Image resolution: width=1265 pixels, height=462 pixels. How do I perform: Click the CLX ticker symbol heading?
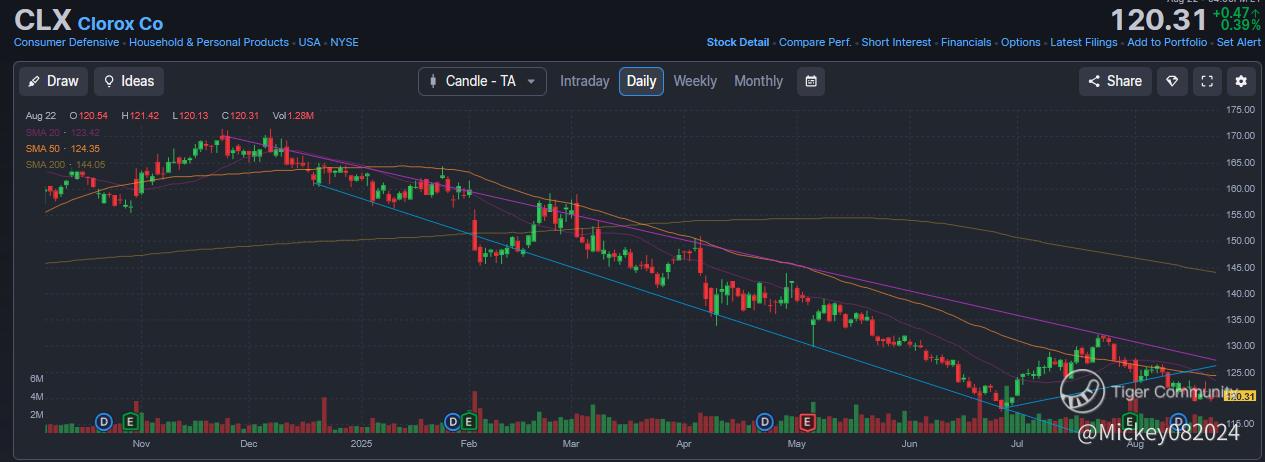pyautogui.click(x=42, y=22)
